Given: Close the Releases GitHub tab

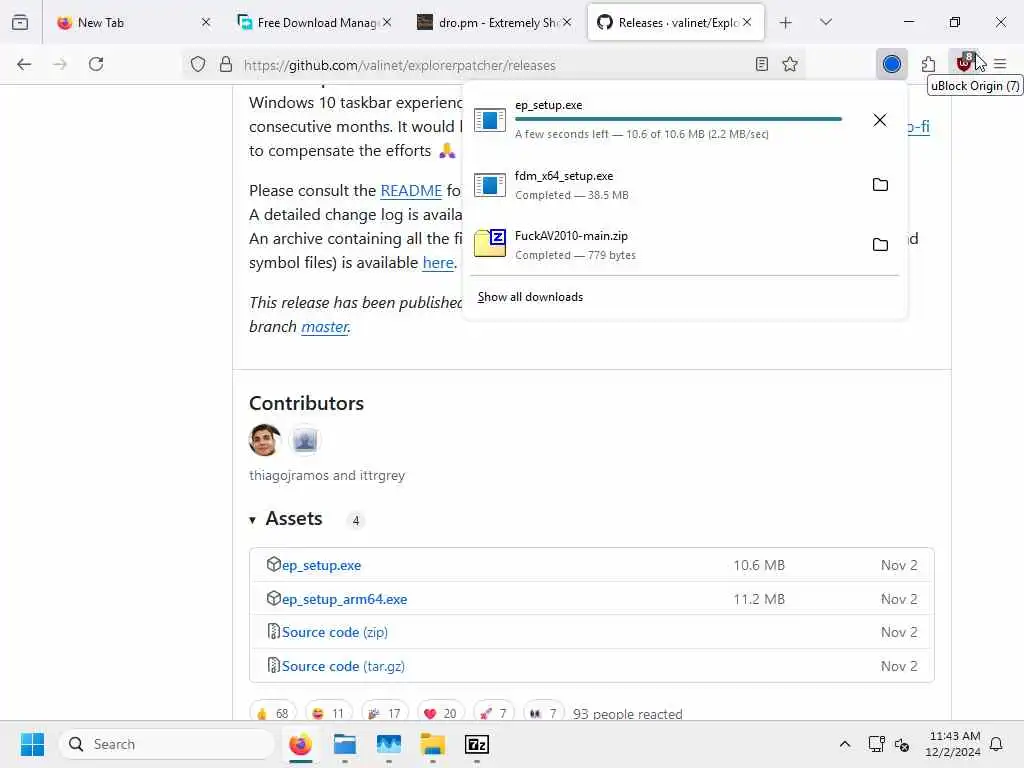Looking at the screenshot, I should (x=747, y=22).
